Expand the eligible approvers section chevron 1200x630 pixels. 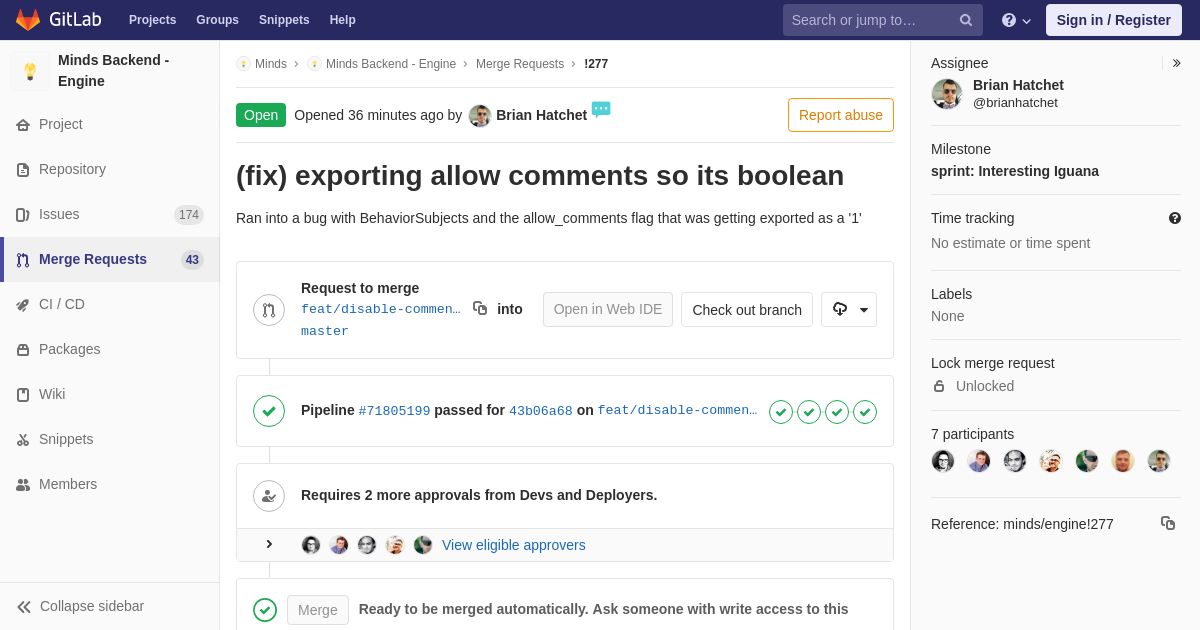[x=269, y=544]
